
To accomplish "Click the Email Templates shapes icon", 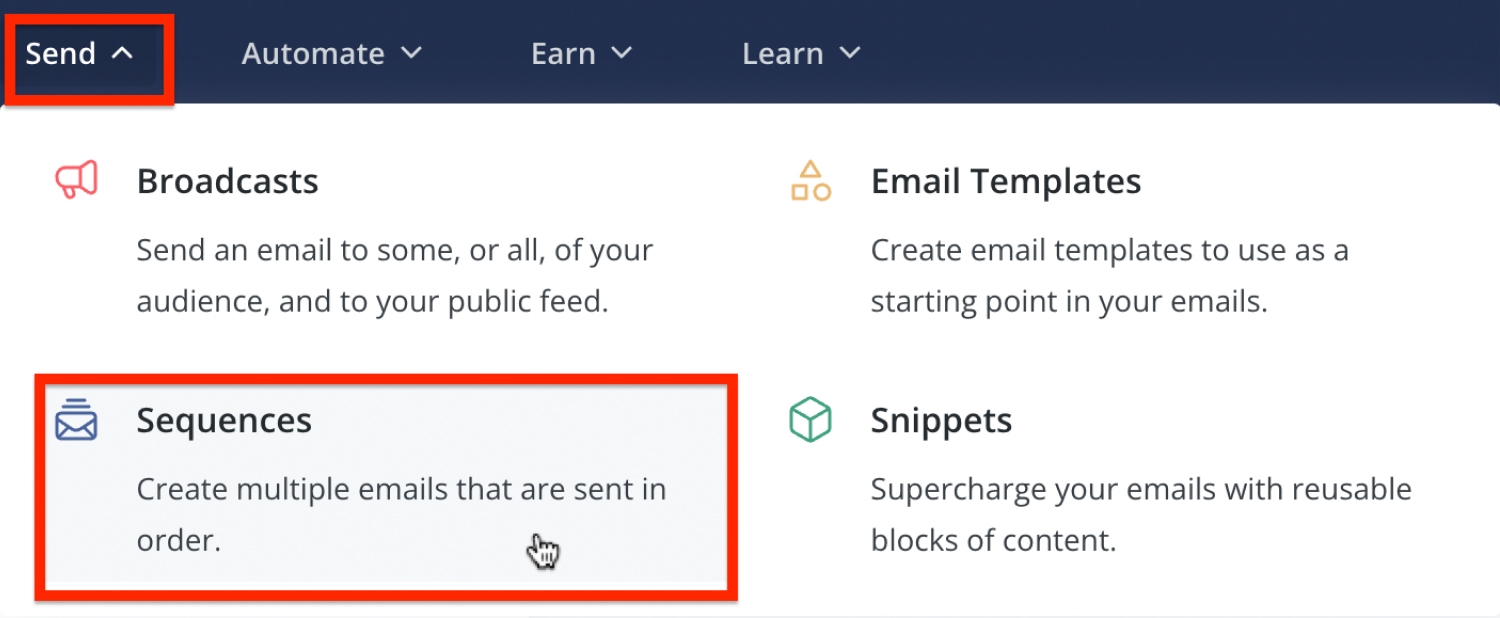I will [x=811, y=181].
